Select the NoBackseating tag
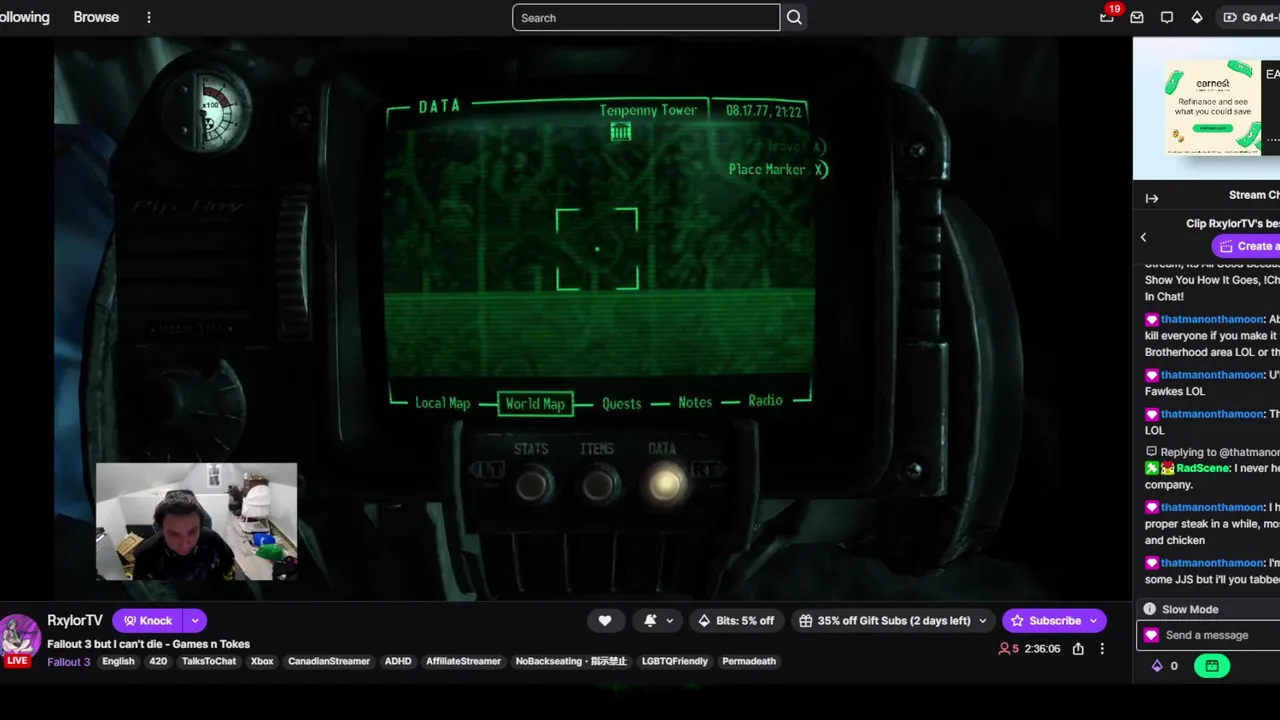The image size is (1280, 720). (571, 662)
